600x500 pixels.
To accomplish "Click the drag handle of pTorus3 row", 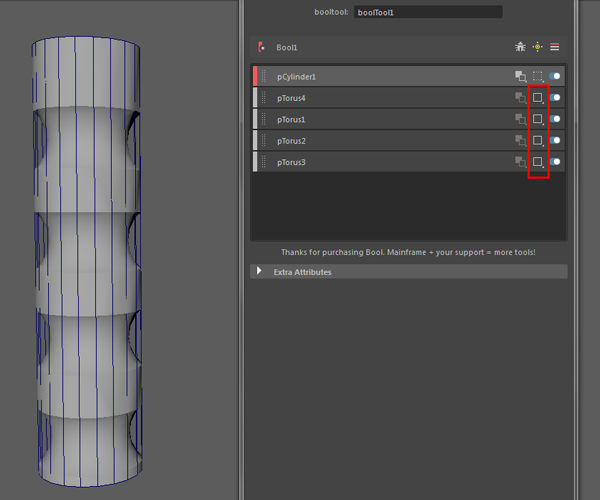I will (x=264, y=162).
